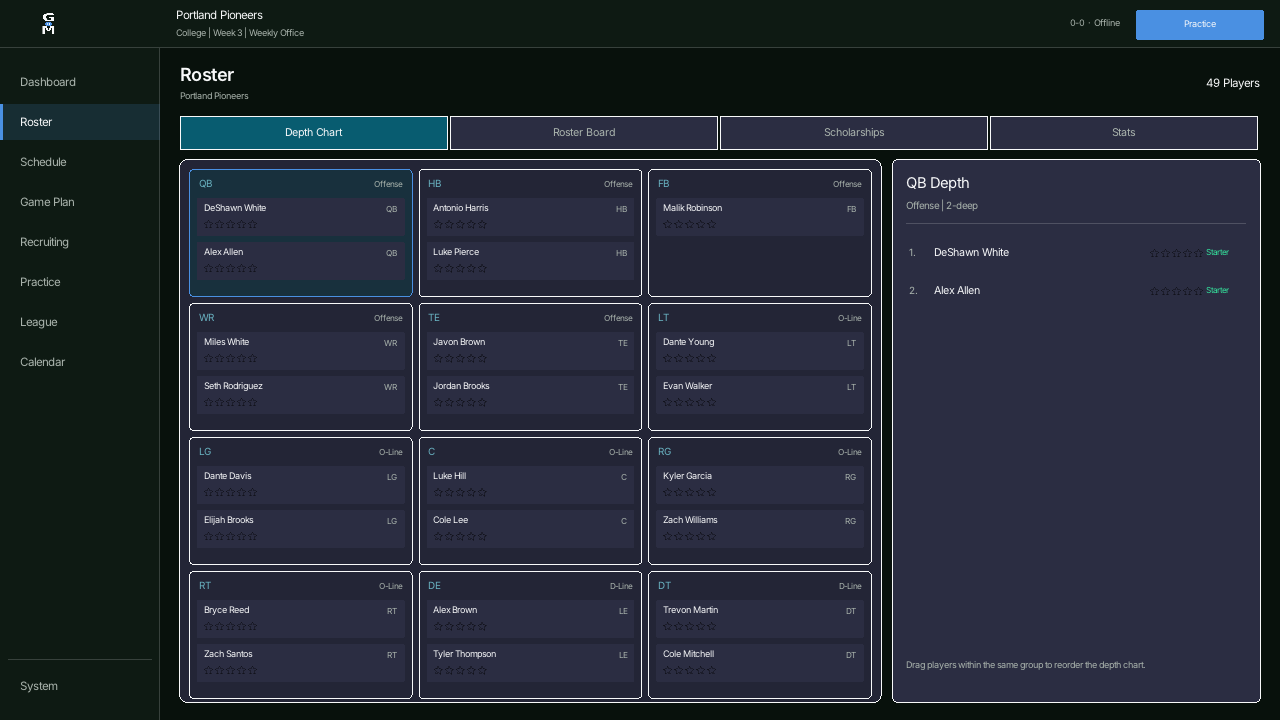1280x720 pixels.
Task: Click star rating under Trevon Martin
Action: (690, 627)
